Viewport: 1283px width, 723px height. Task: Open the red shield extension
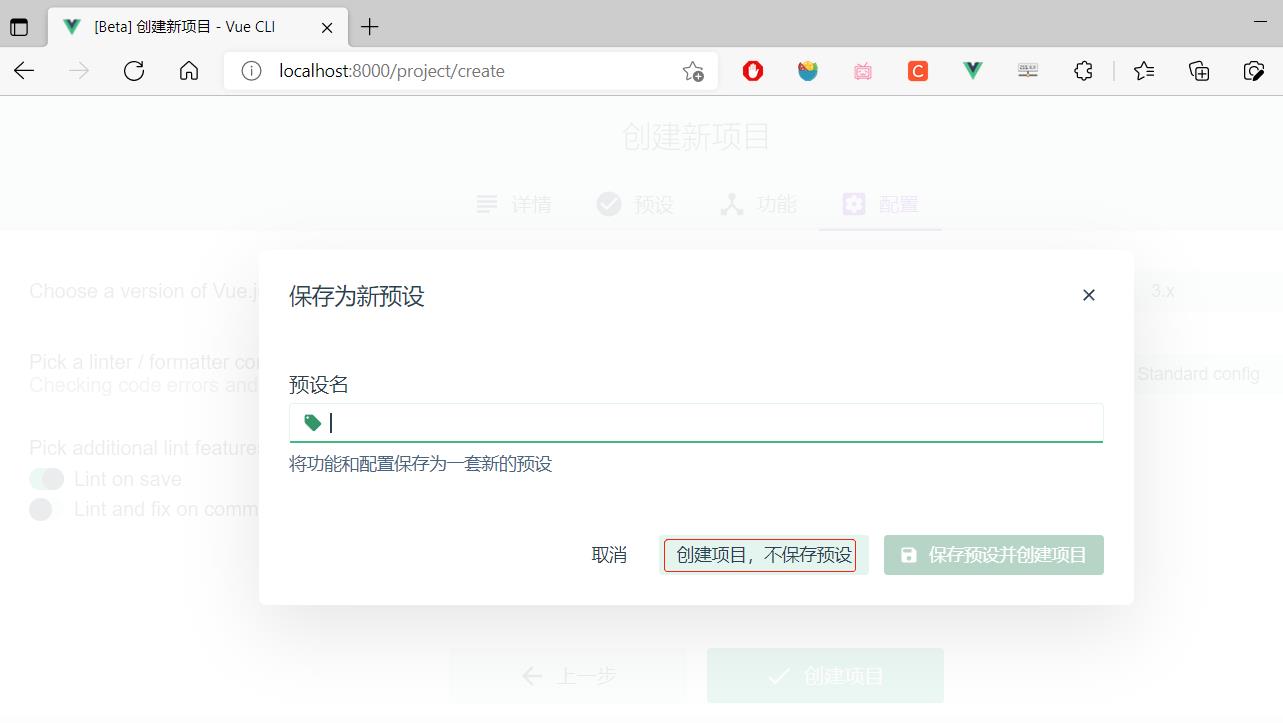[x=753, y=71]
